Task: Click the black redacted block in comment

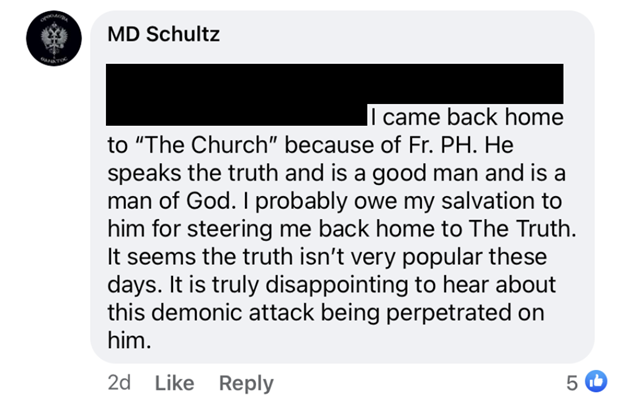Action: click(334, 94)
